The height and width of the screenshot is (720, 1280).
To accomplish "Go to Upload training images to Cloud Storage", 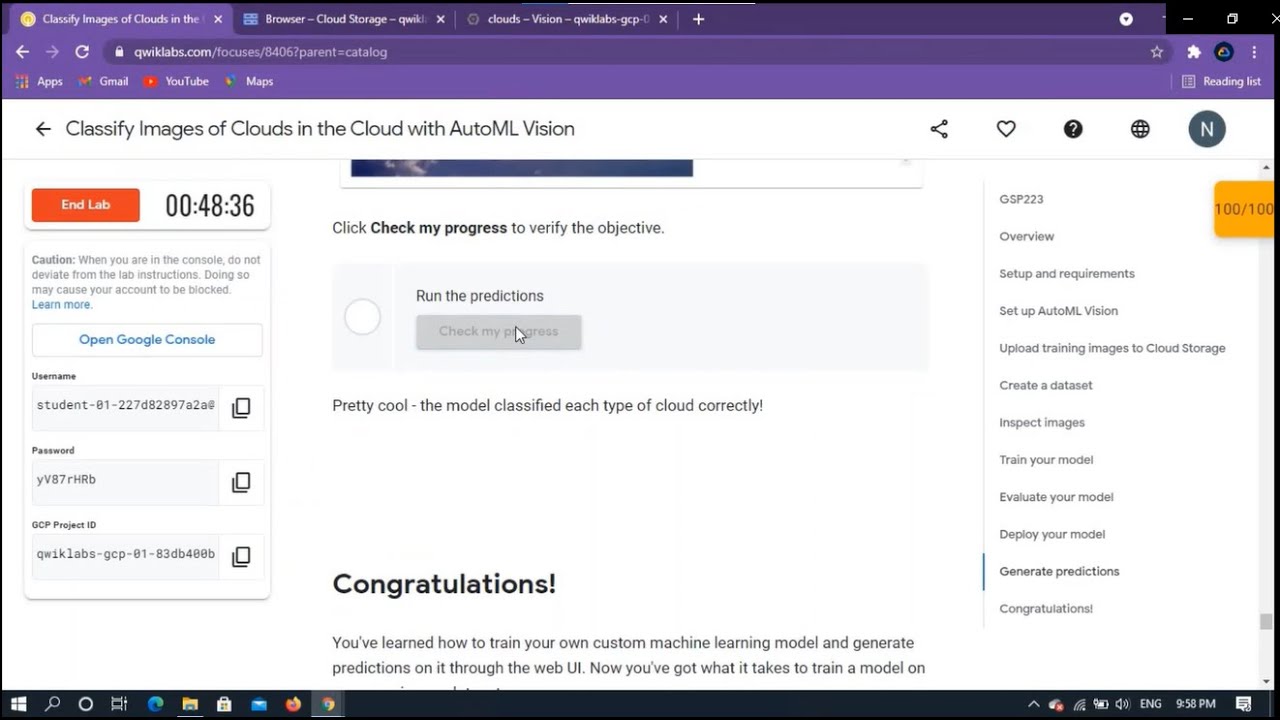I will [1112, 348].
